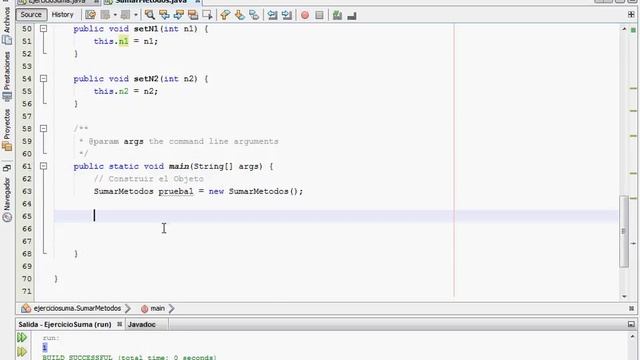Open the Archivos side panel
Image resolution: width=640 pixels, height=360 pixels.
click(x=7, y=25)
